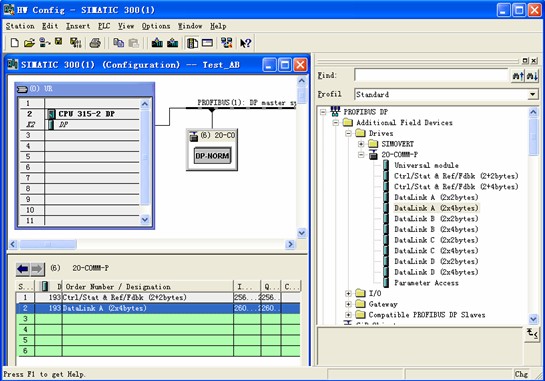Click the (0) UR rack title bar
Viewport: 545px width, 381px height.
84,89
